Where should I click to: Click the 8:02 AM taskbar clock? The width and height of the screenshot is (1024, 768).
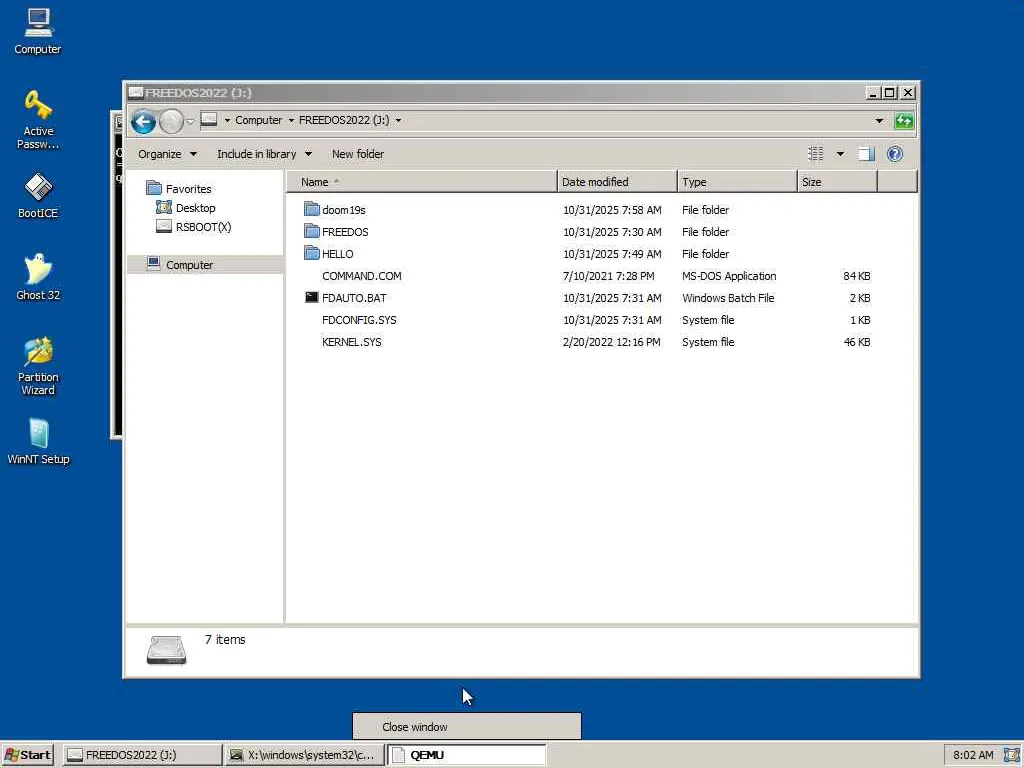click(973, 755)
